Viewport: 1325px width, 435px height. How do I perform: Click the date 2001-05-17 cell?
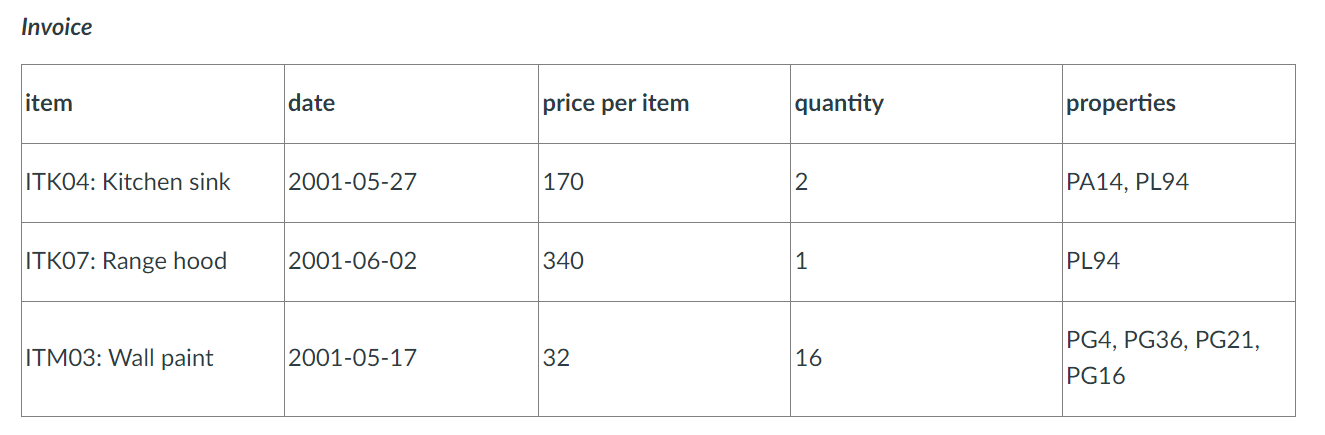411,359
